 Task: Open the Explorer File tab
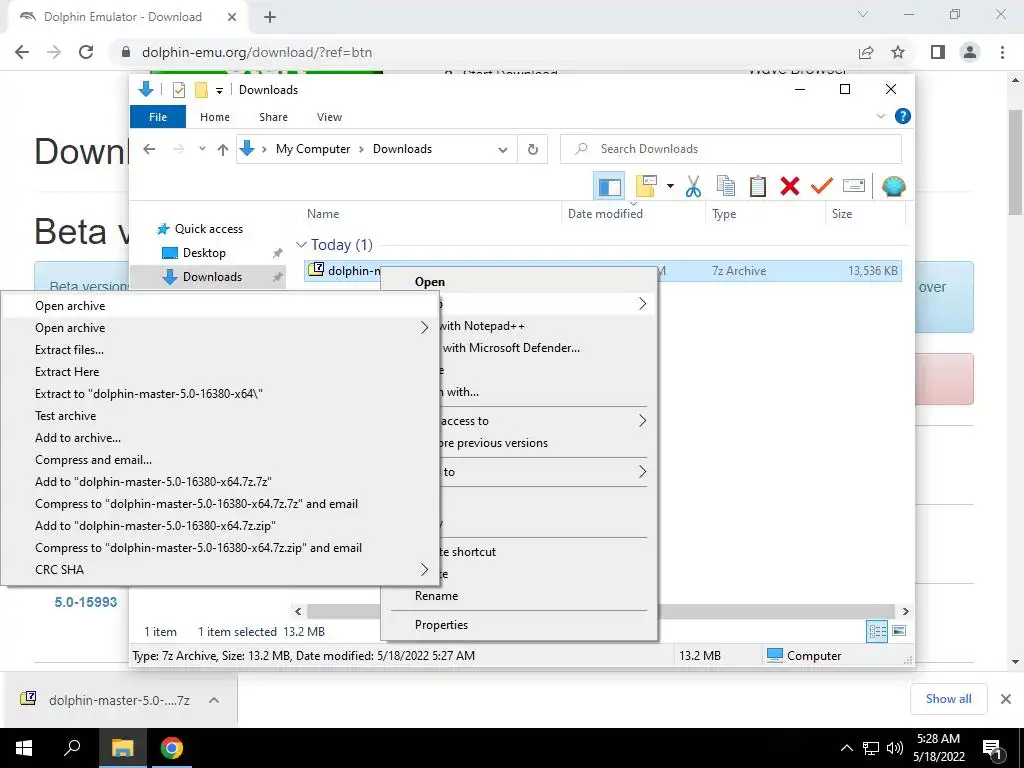pyautogui.click(x=158, y=117)
